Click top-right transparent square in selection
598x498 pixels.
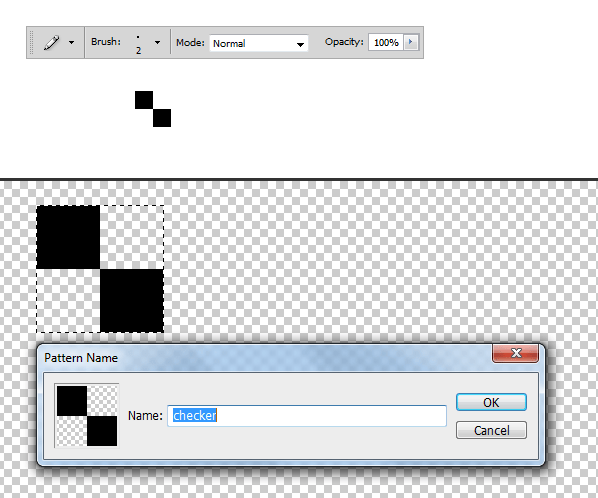pyautogui.click(x=132, y=237)
